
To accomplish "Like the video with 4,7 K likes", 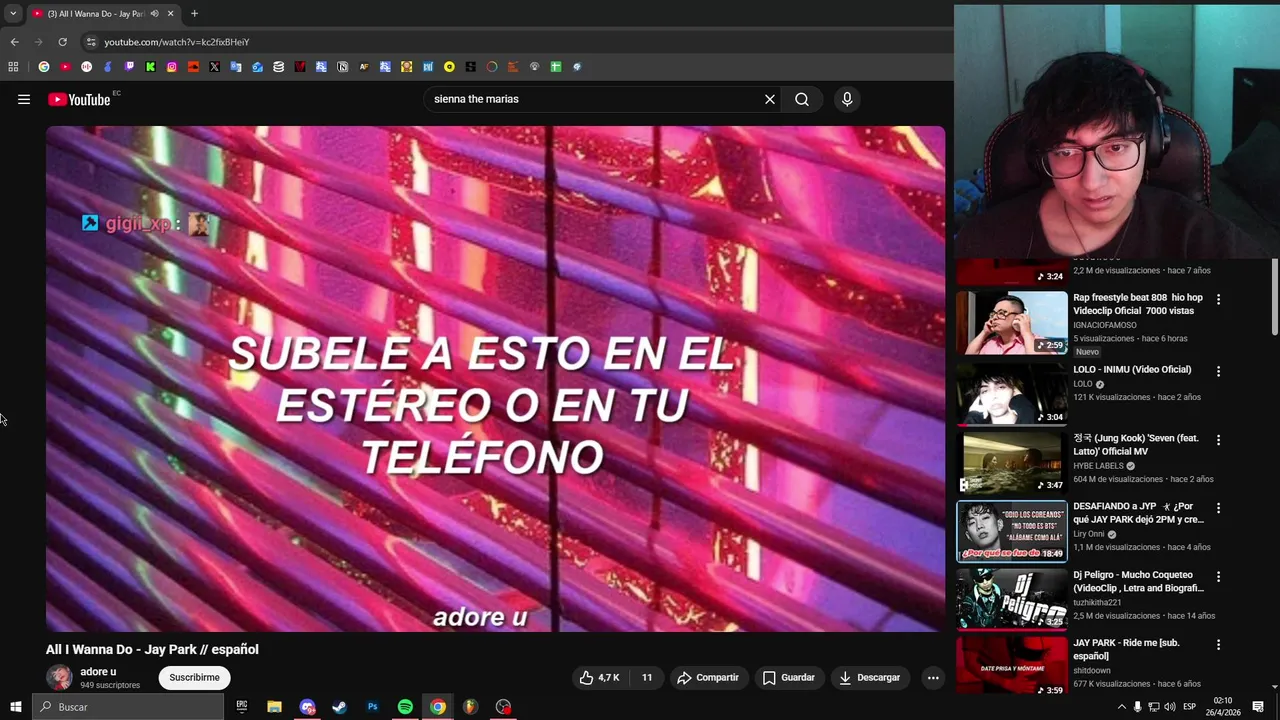I will [x=599, y=677].
